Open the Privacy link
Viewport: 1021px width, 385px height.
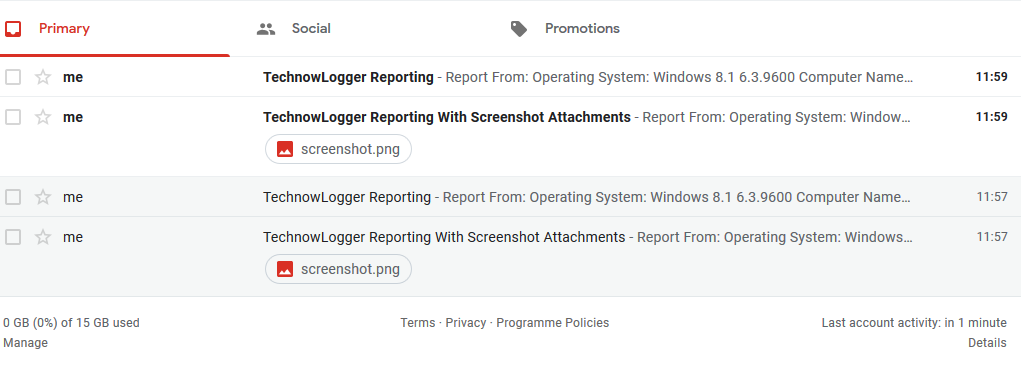click(x=466, y=322)
